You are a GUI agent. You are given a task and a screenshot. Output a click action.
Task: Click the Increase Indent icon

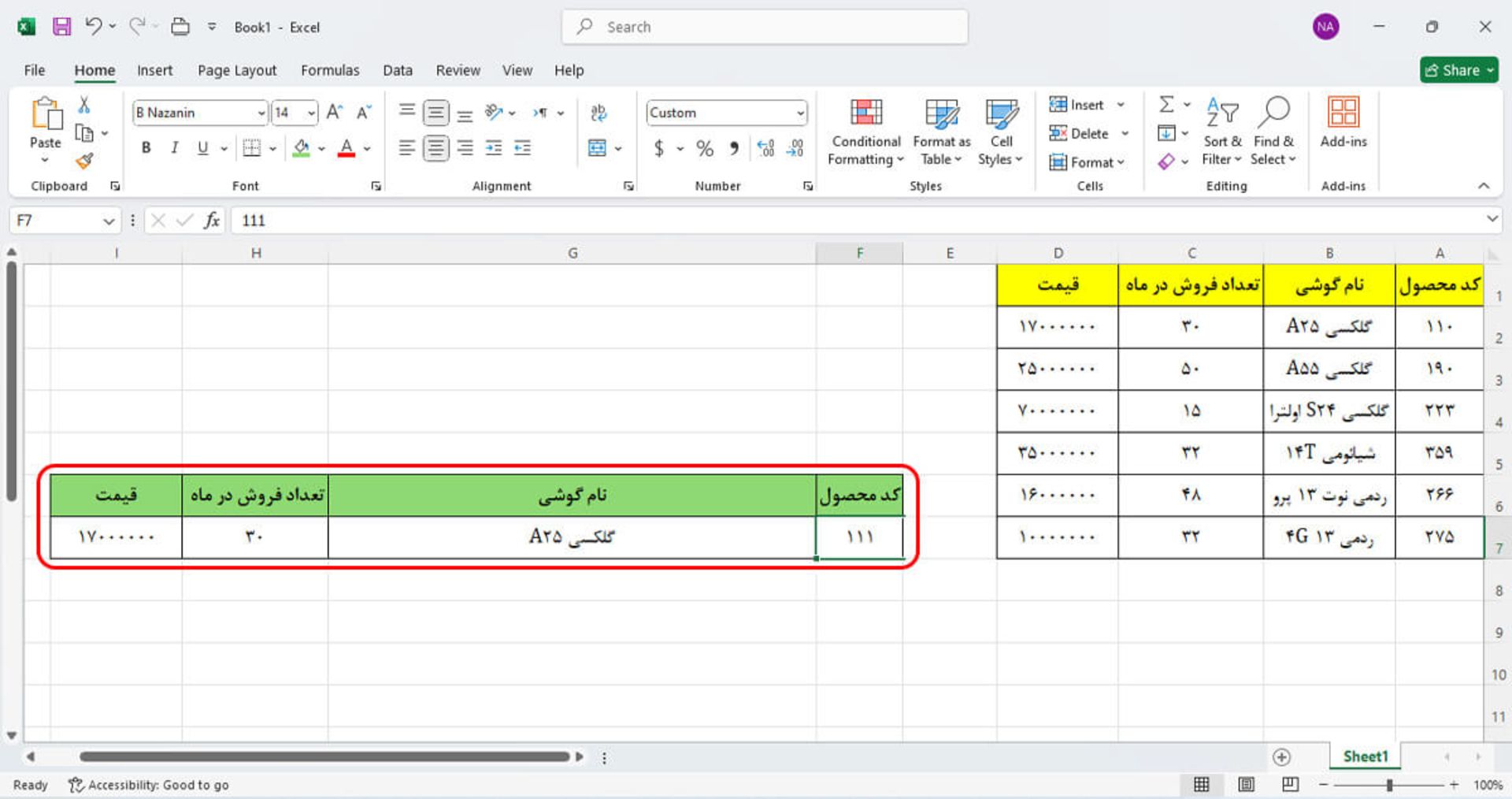pos(522,147)
